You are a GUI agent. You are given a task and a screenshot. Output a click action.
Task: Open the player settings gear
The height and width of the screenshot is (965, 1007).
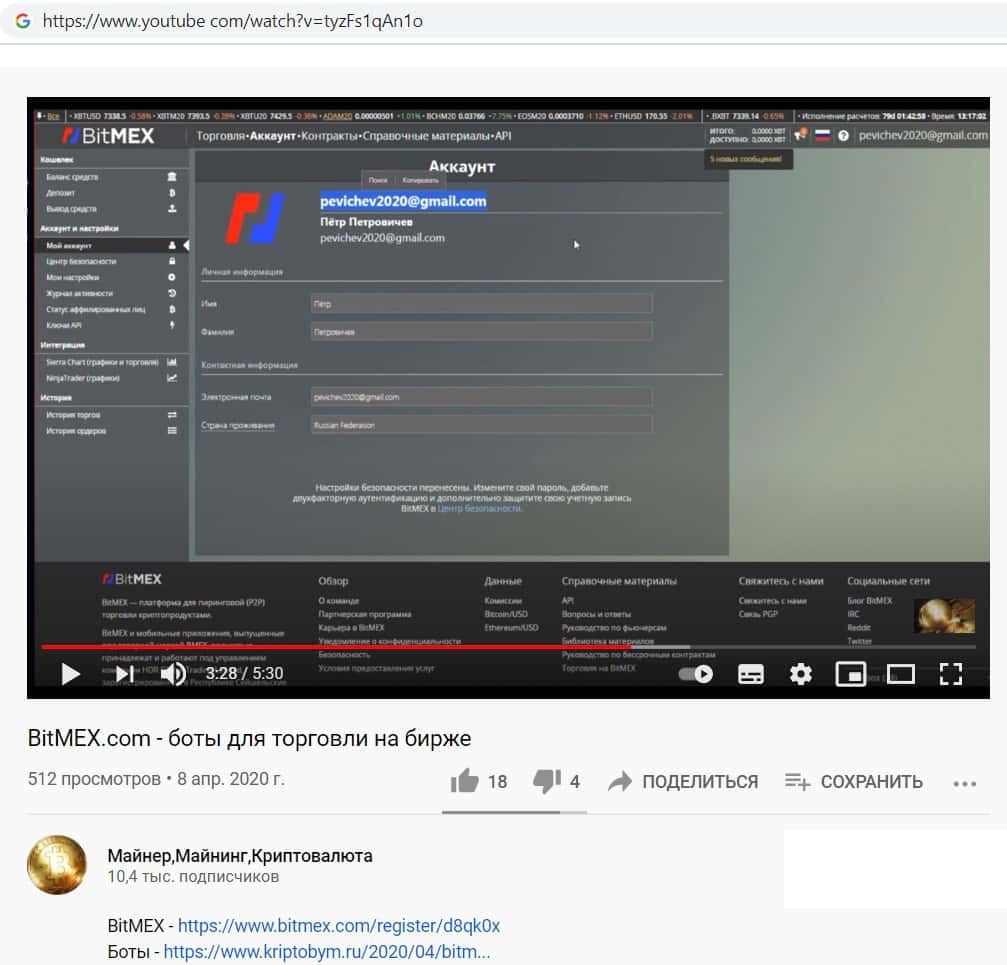[x=800, y=674]
